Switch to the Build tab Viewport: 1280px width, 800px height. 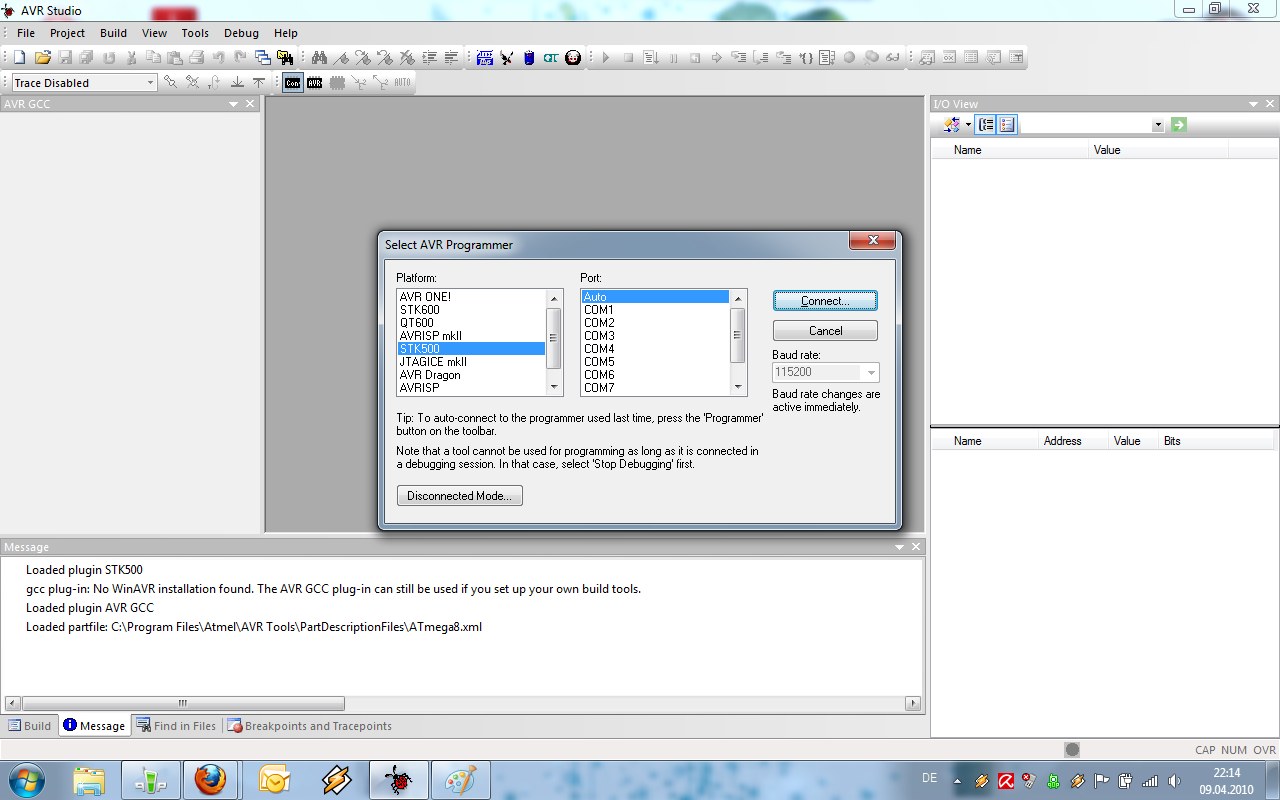point(30,726)
